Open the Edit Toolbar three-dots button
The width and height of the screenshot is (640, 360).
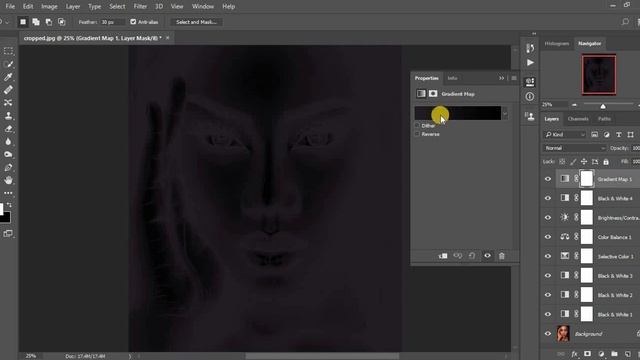coord(8,193)
